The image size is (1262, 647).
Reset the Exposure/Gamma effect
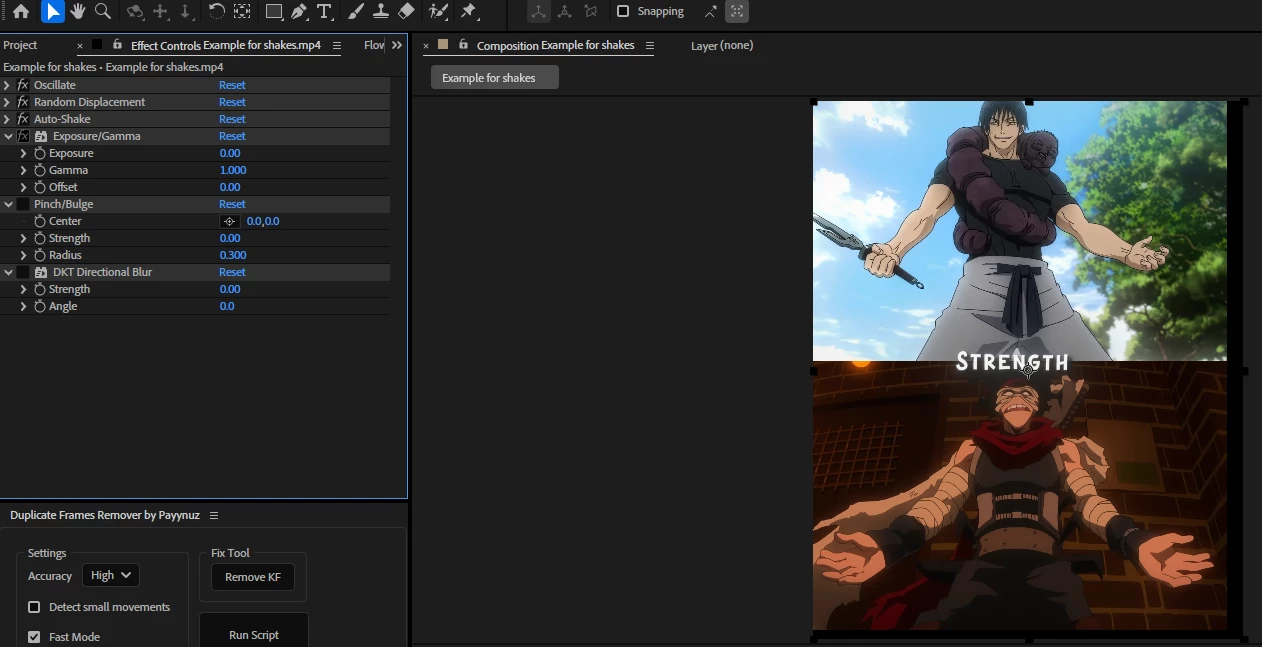232,136
